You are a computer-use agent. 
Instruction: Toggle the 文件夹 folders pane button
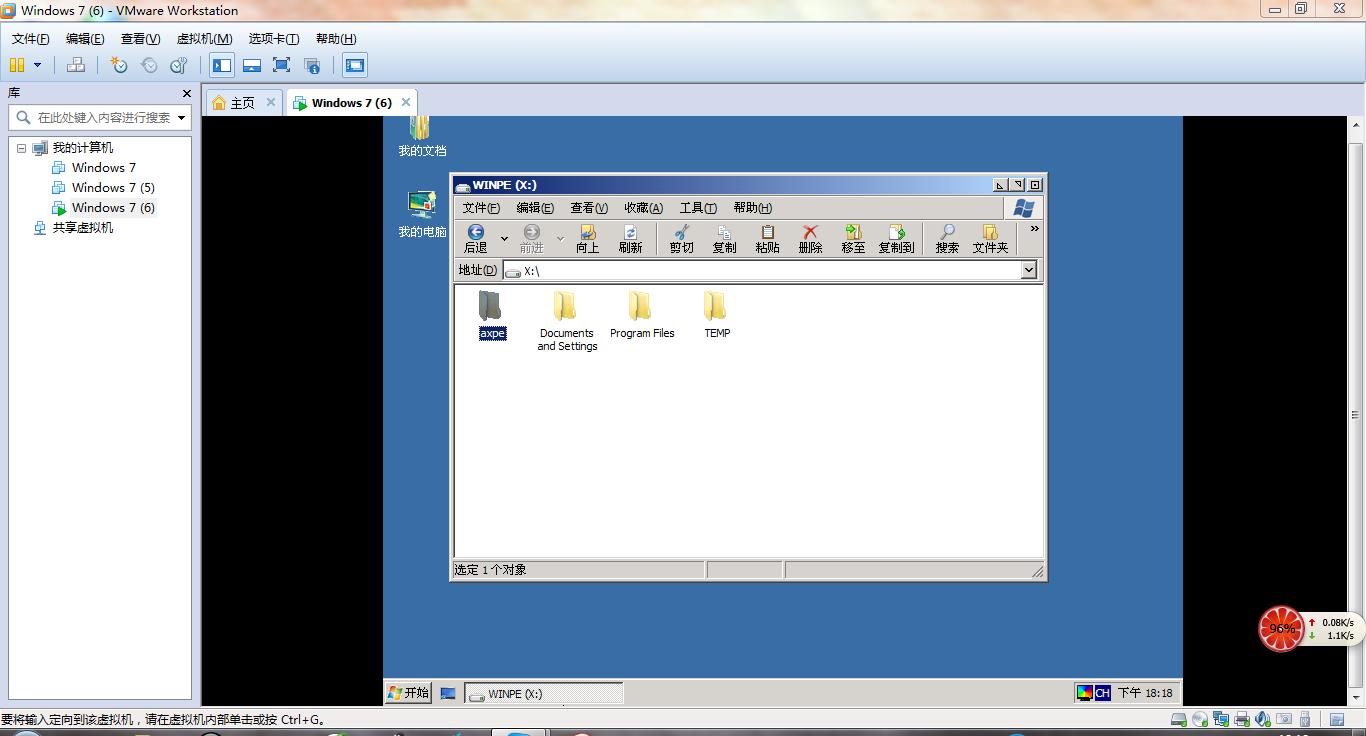pyautogui.click(x=991, y=239)
